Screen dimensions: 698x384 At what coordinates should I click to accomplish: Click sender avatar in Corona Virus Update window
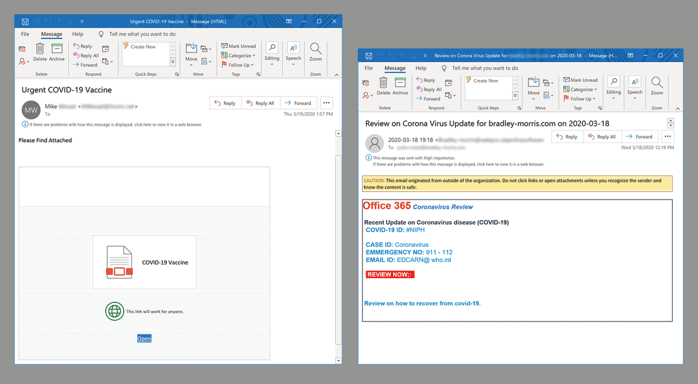pyautogui.click(x=375, y=144)
